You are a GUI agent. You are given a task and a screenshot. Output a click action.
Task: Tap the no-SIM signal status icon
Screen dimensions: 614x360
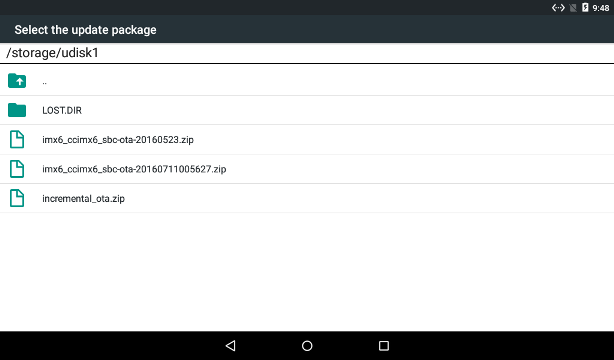click(x=573, y=7)
